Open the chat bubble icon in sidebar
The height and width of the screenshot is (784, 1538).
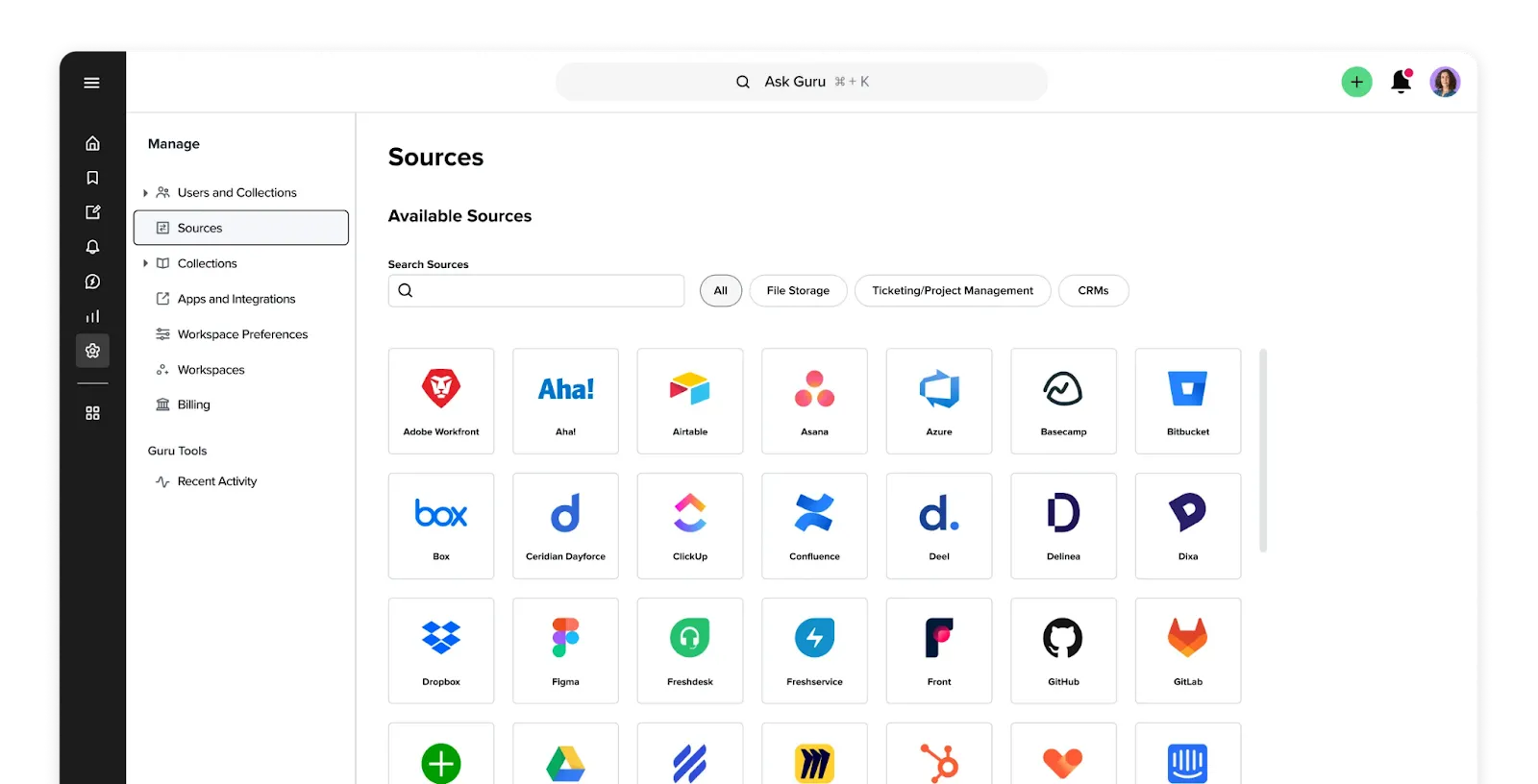(x=92, y=282)
